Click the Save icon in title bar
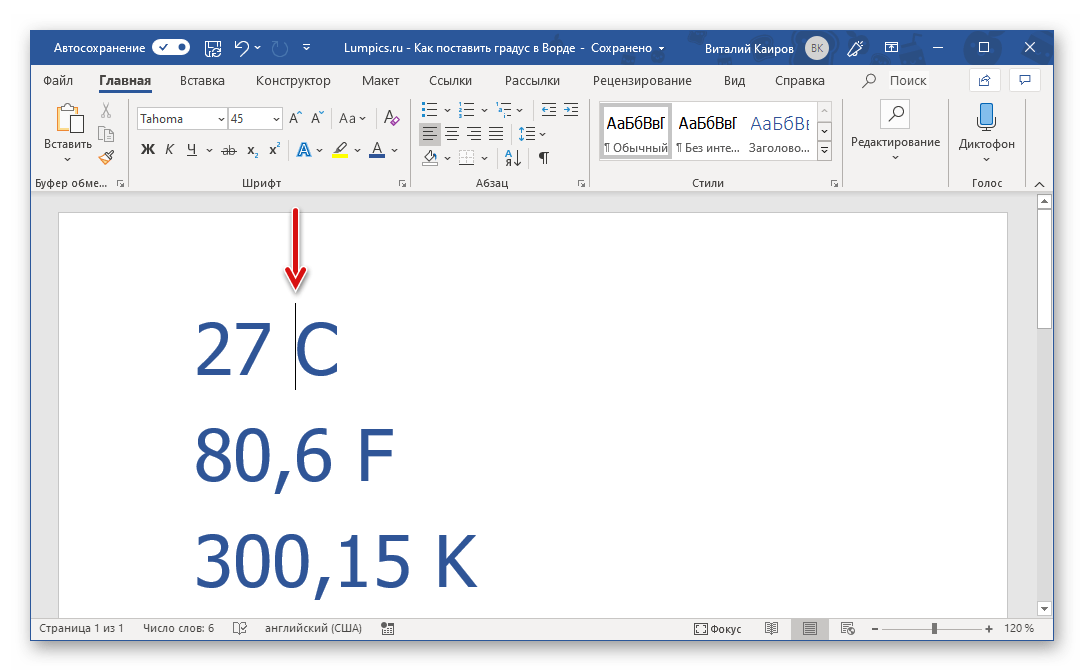The width and height of the screenshot is (1084, 671). pos(213,48)
